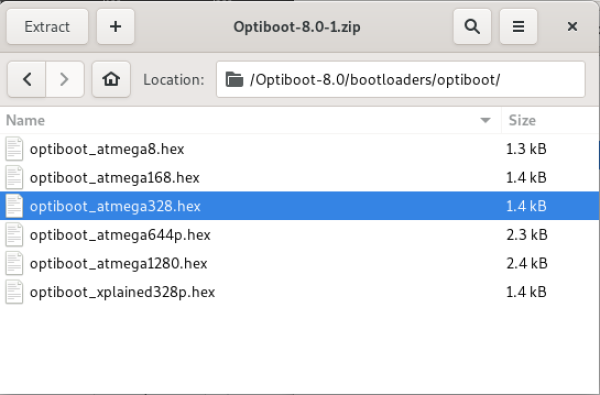The height and width of the screenshot is (395, 600).
Task: Open the hamburger menu
Action: tap(518, 27)
